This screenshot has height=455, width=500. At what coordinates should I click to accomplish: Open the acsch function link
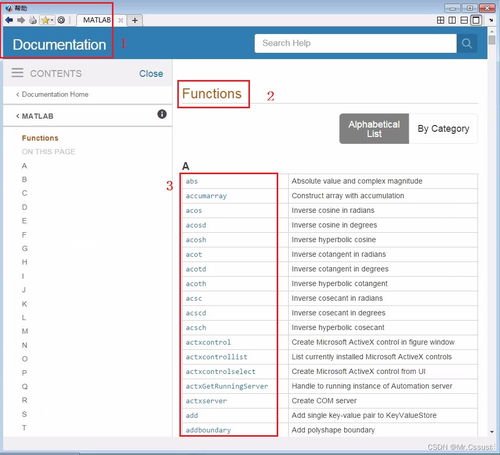pos(196,328)
